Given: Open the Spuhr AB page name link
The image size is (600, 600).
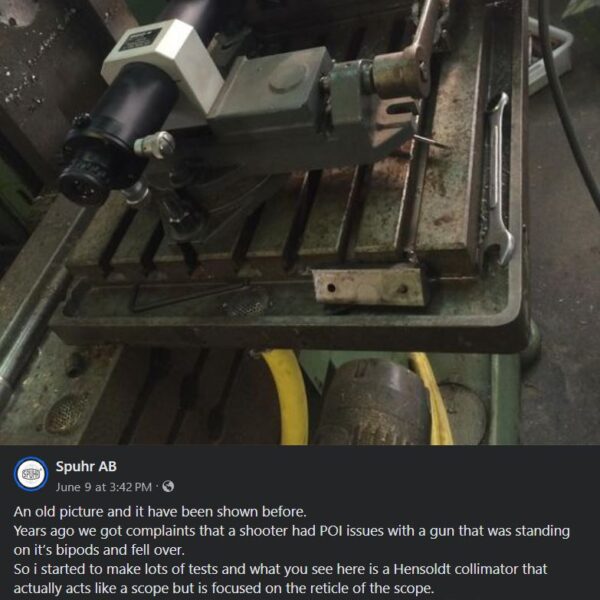Looking at the screenshot, I should tap(86, 466).
